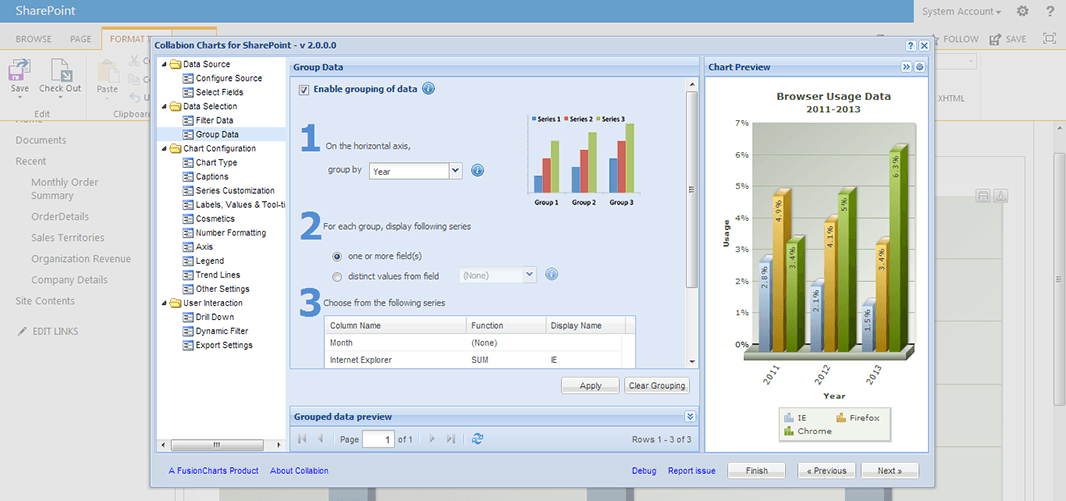This screenshot has height=501, width=1066.
Task: Click the focus on content icon in SharePoint
Action: (x=1048, y=39)
